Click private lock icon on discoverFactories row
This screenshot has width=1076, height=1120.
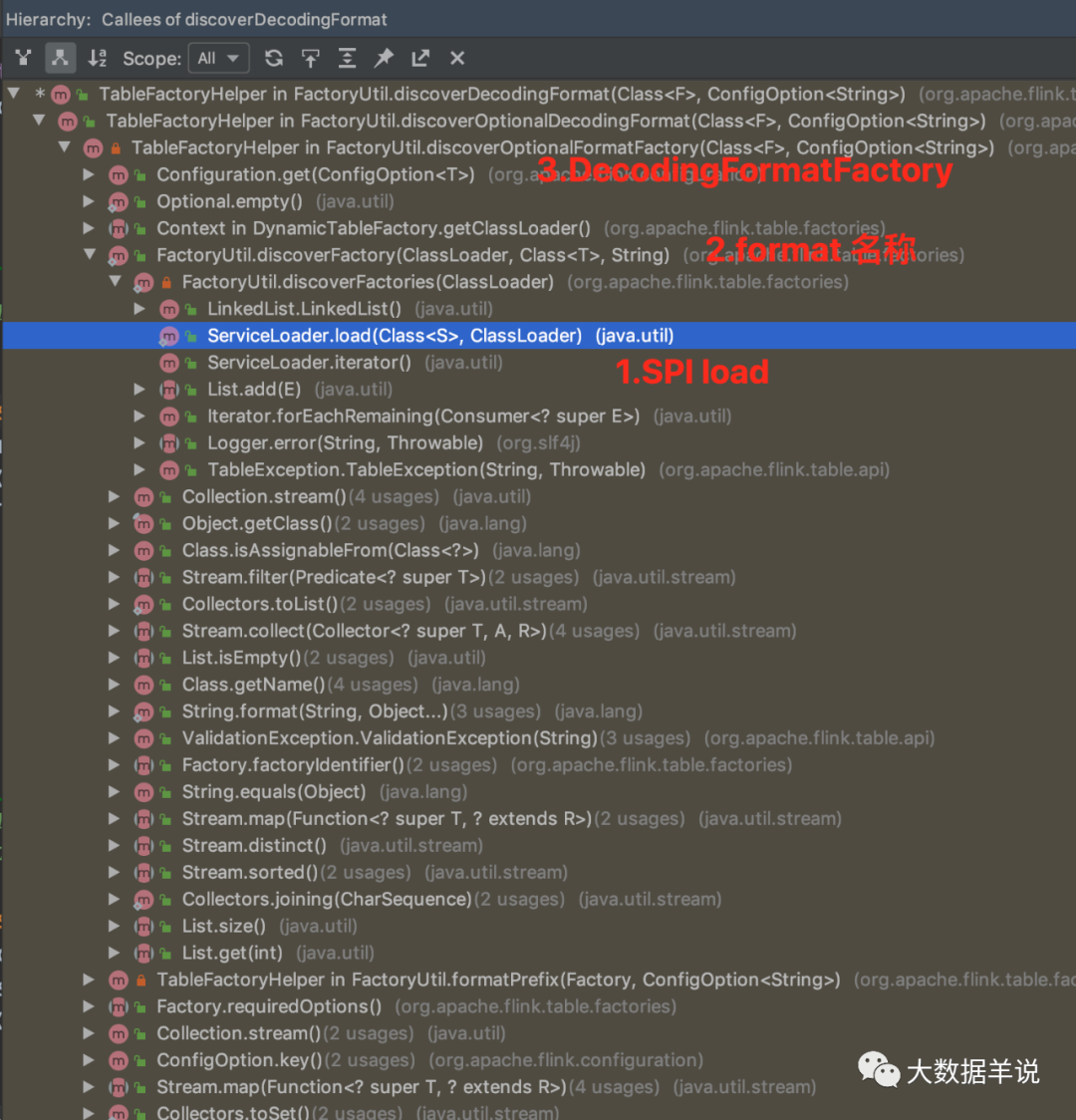coord(166,282)
